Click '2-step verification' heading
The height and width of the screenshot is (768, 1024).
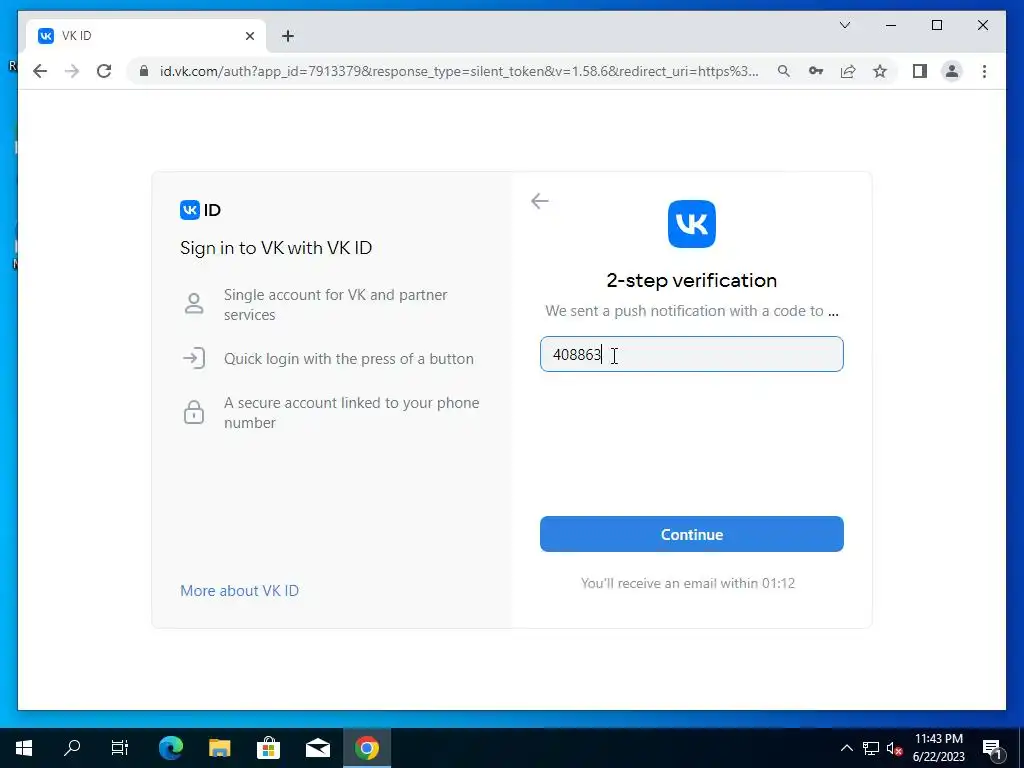click(x=692, y=280)
